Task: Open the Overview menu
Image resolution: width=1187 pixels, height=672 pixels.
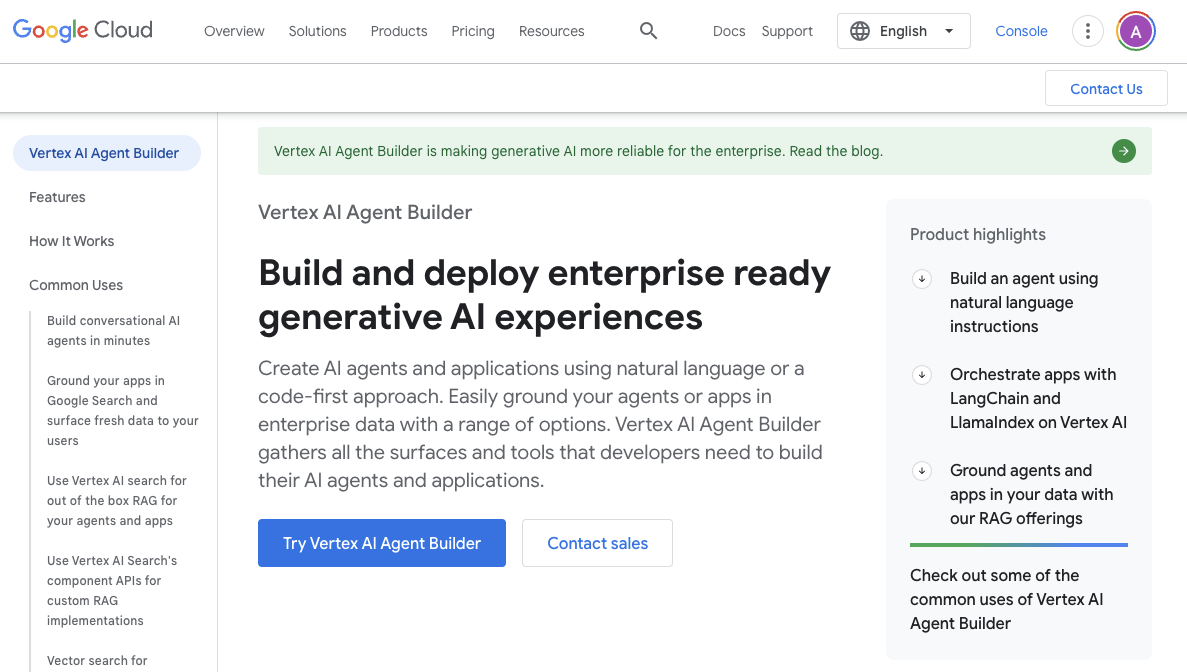Action: [234, 31]
